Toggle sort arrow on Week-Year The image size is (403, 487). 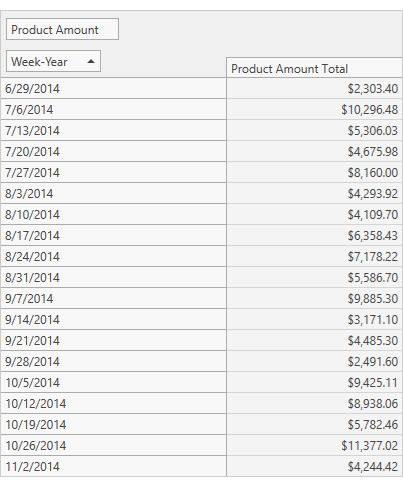91,61
